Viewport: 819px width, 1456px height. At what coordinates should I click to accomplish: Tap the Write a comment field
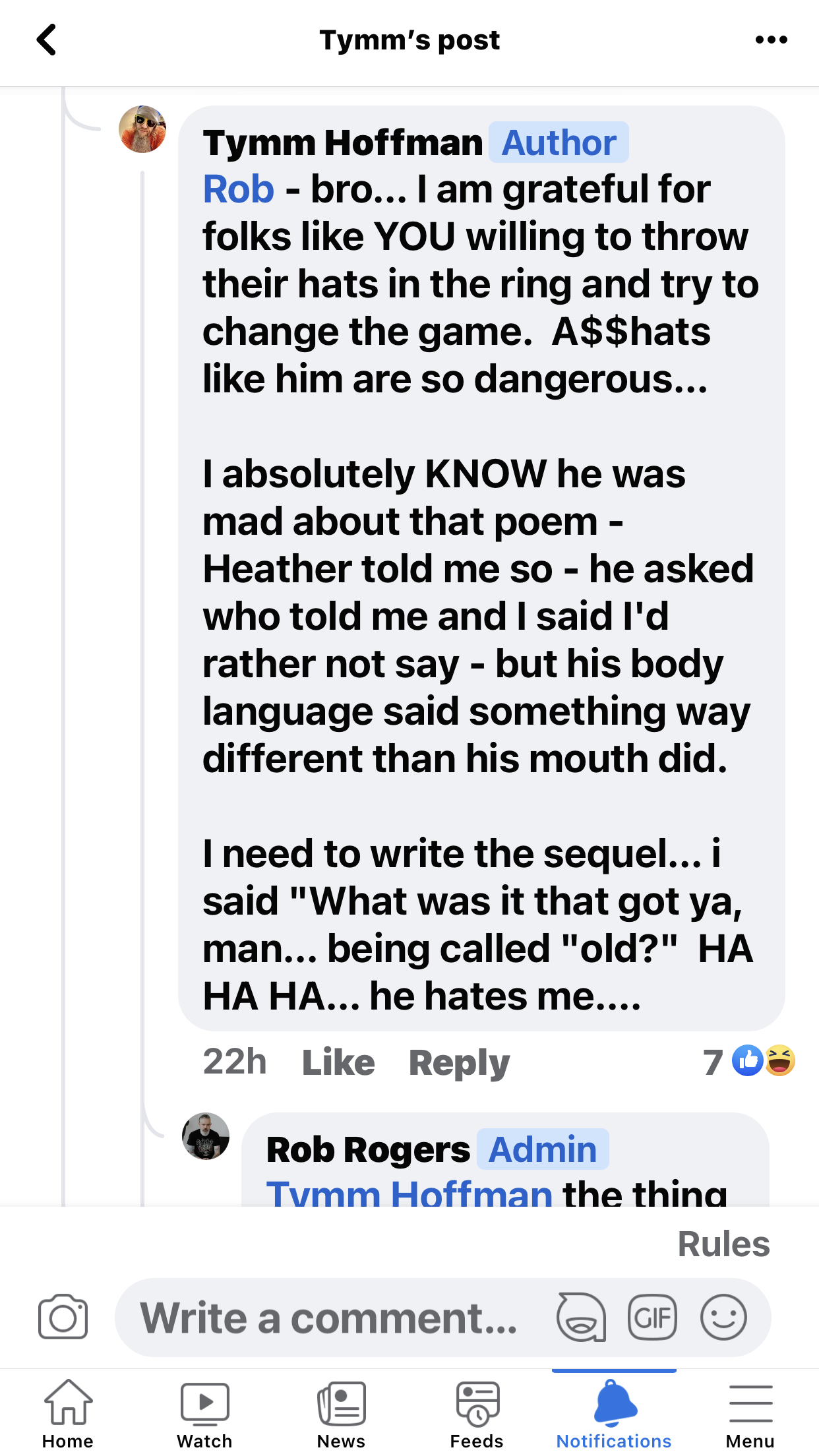click(330, 1318)
